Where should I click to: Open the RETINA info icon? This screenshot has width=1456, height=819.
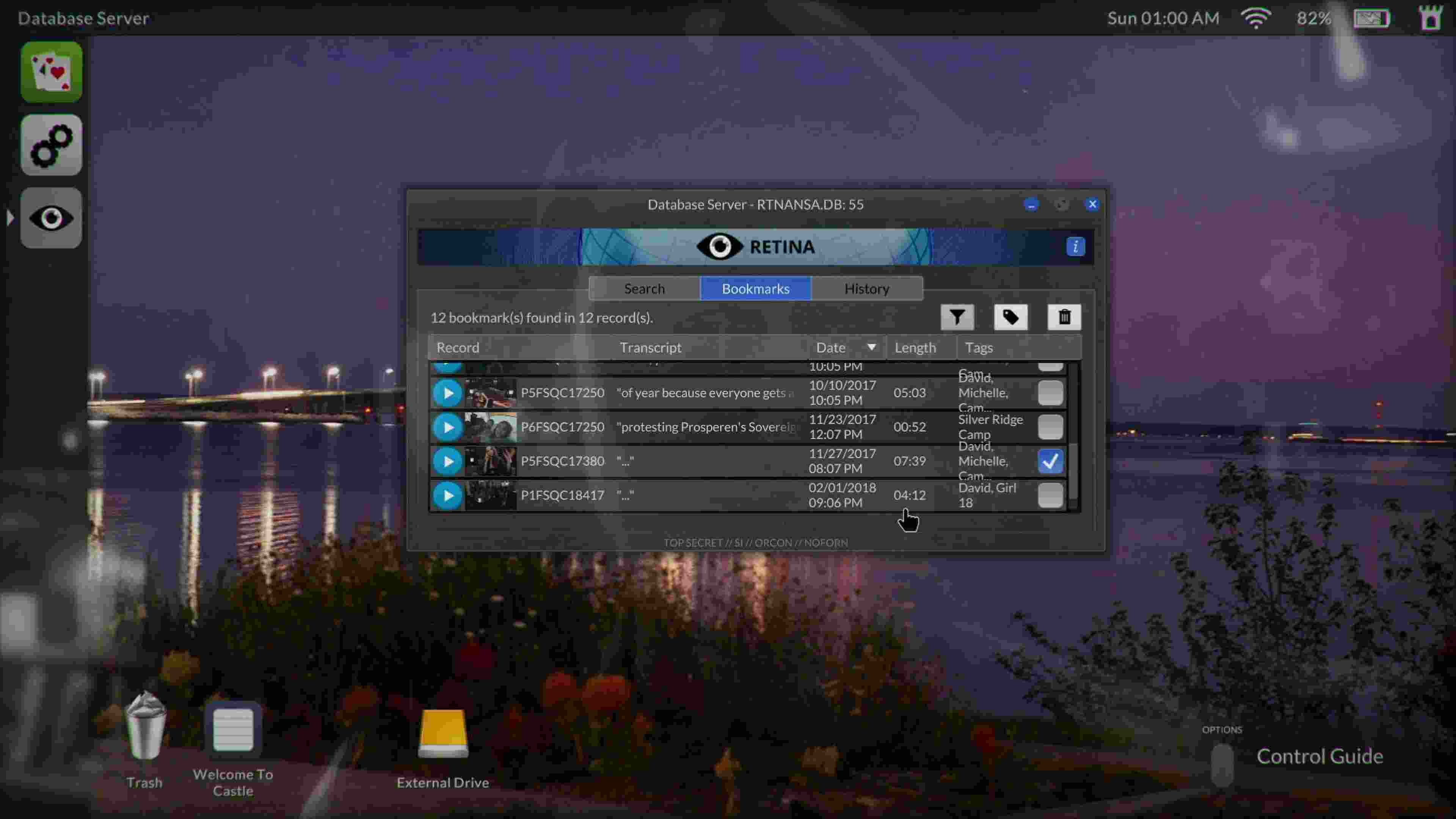click(x=1075, y=246)
